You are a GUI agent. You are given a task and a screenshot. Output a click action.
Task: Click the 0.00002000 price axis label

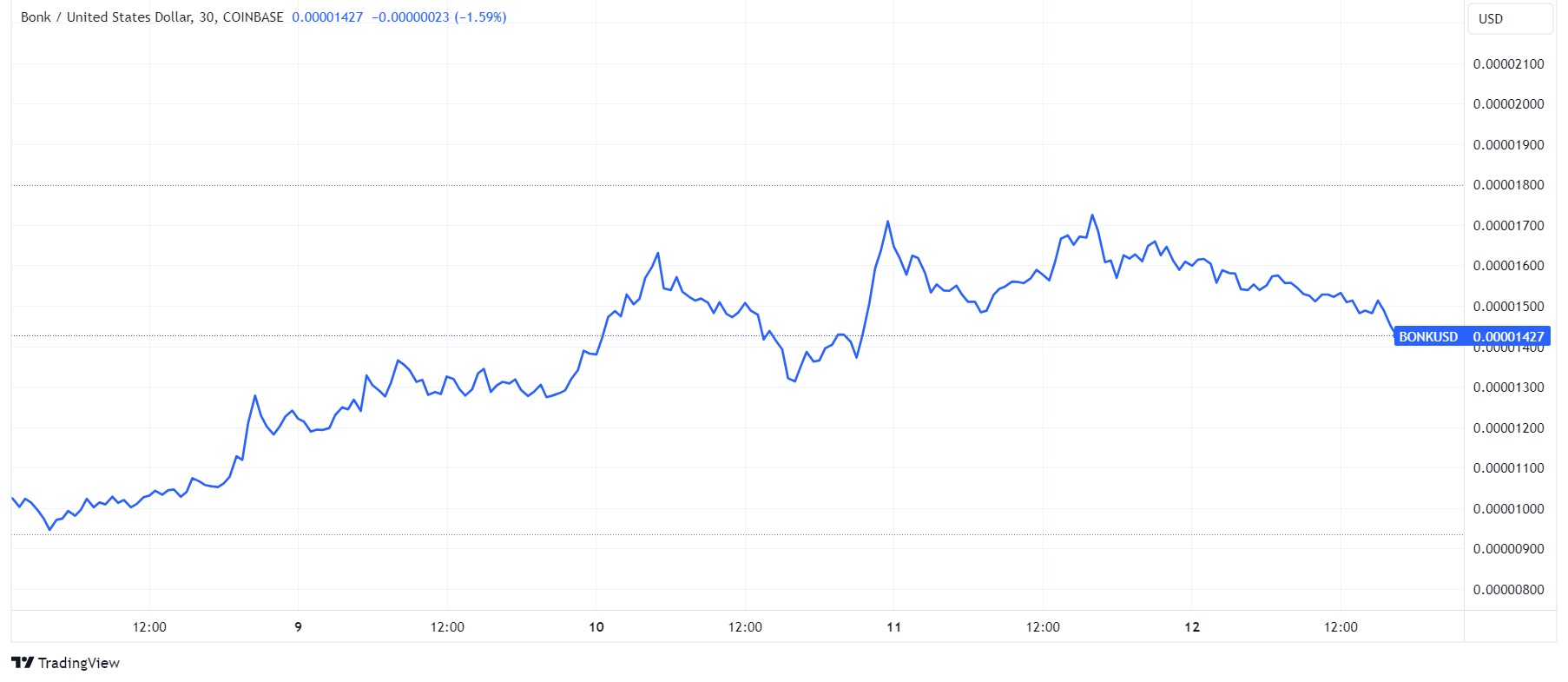click(x=1508, y=104)
